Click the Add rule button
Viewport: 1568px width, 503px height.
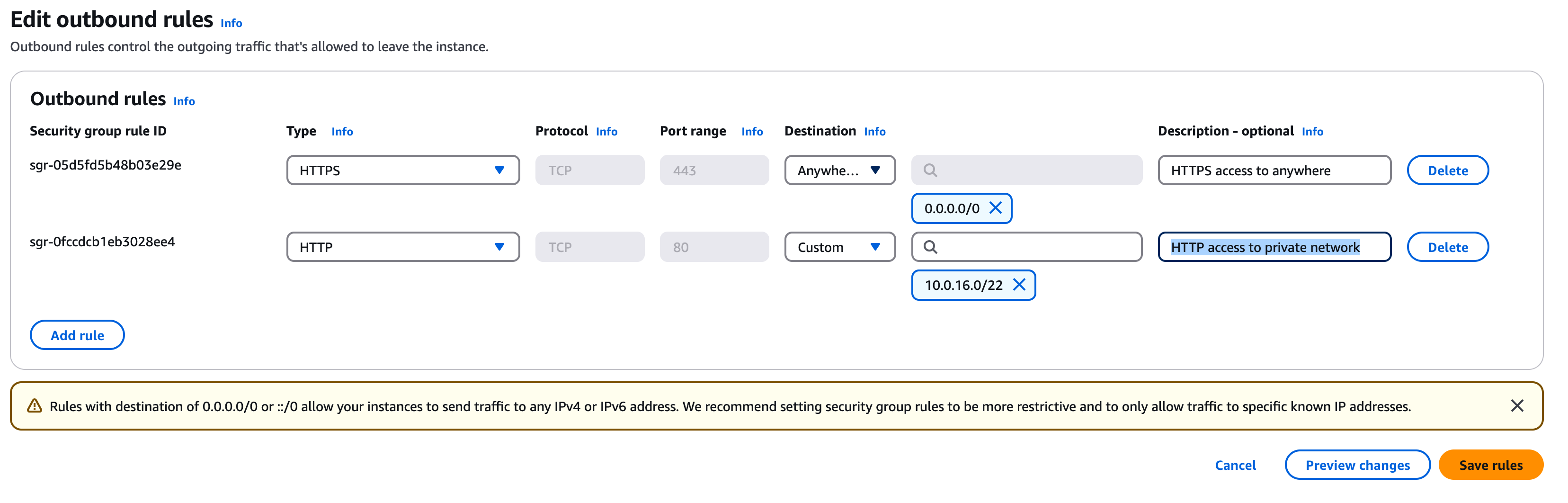click(77, 335)
